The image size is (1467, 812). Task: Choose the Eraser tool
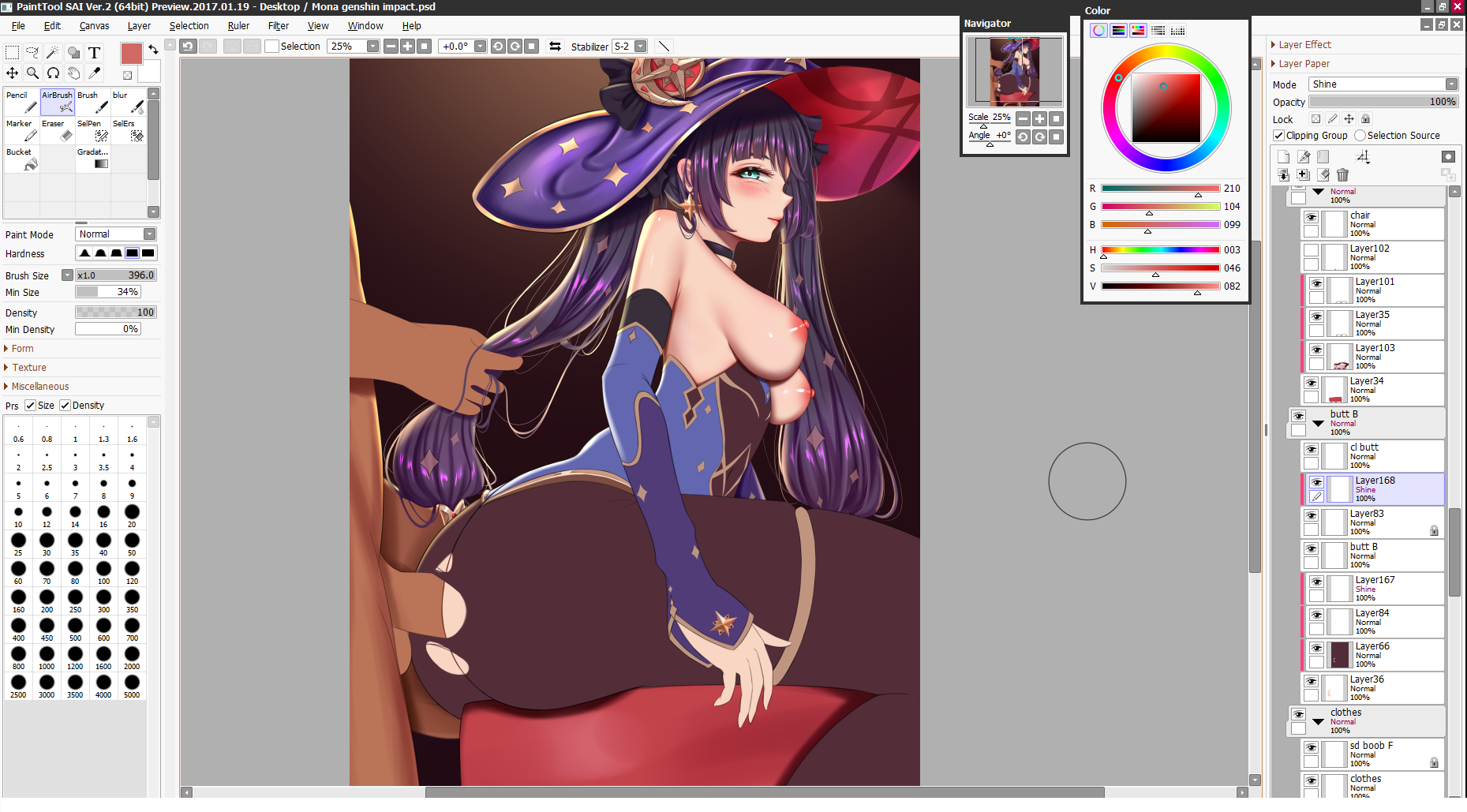tap(58, 131)
